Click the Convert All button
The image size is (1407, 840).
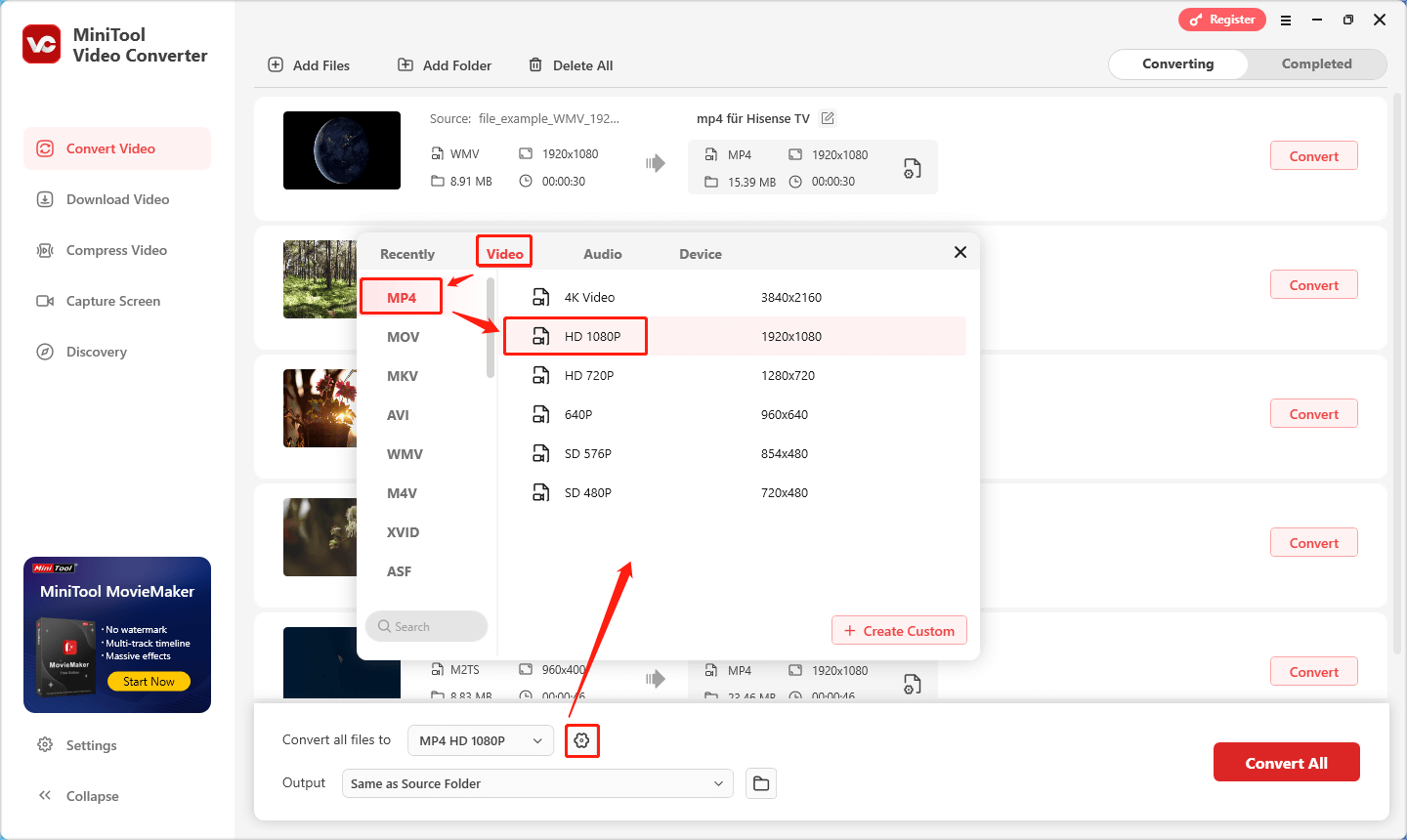[x=1286, y=763]
